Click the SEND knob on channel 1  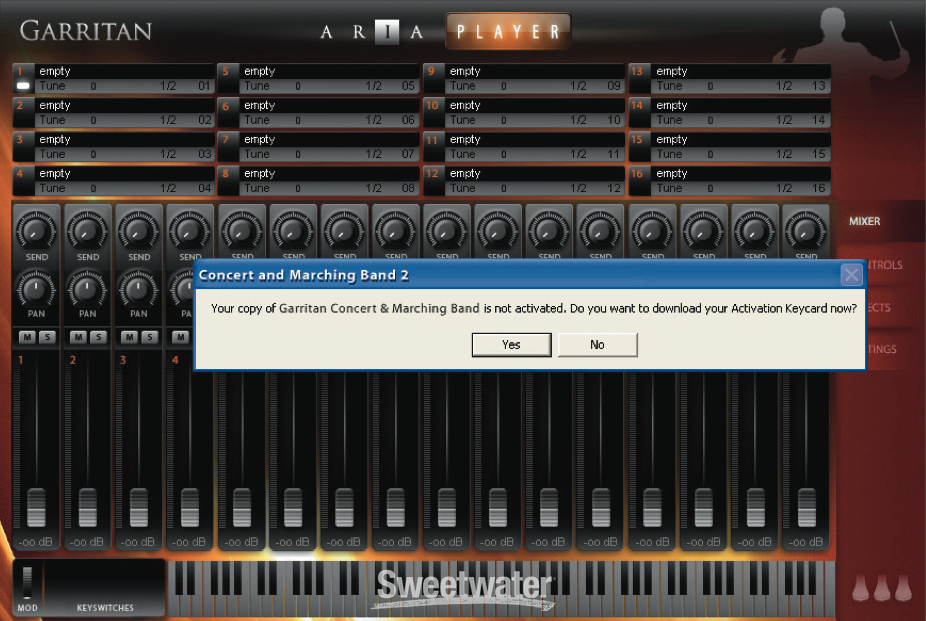37,232
